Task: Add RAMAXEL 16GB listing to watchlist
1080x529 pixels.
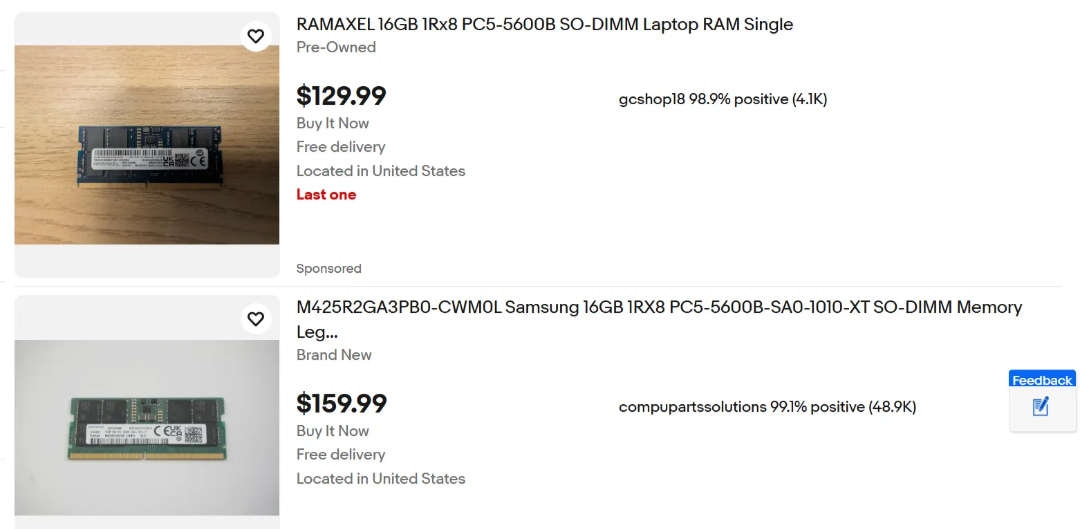Action: click(256, 36)
